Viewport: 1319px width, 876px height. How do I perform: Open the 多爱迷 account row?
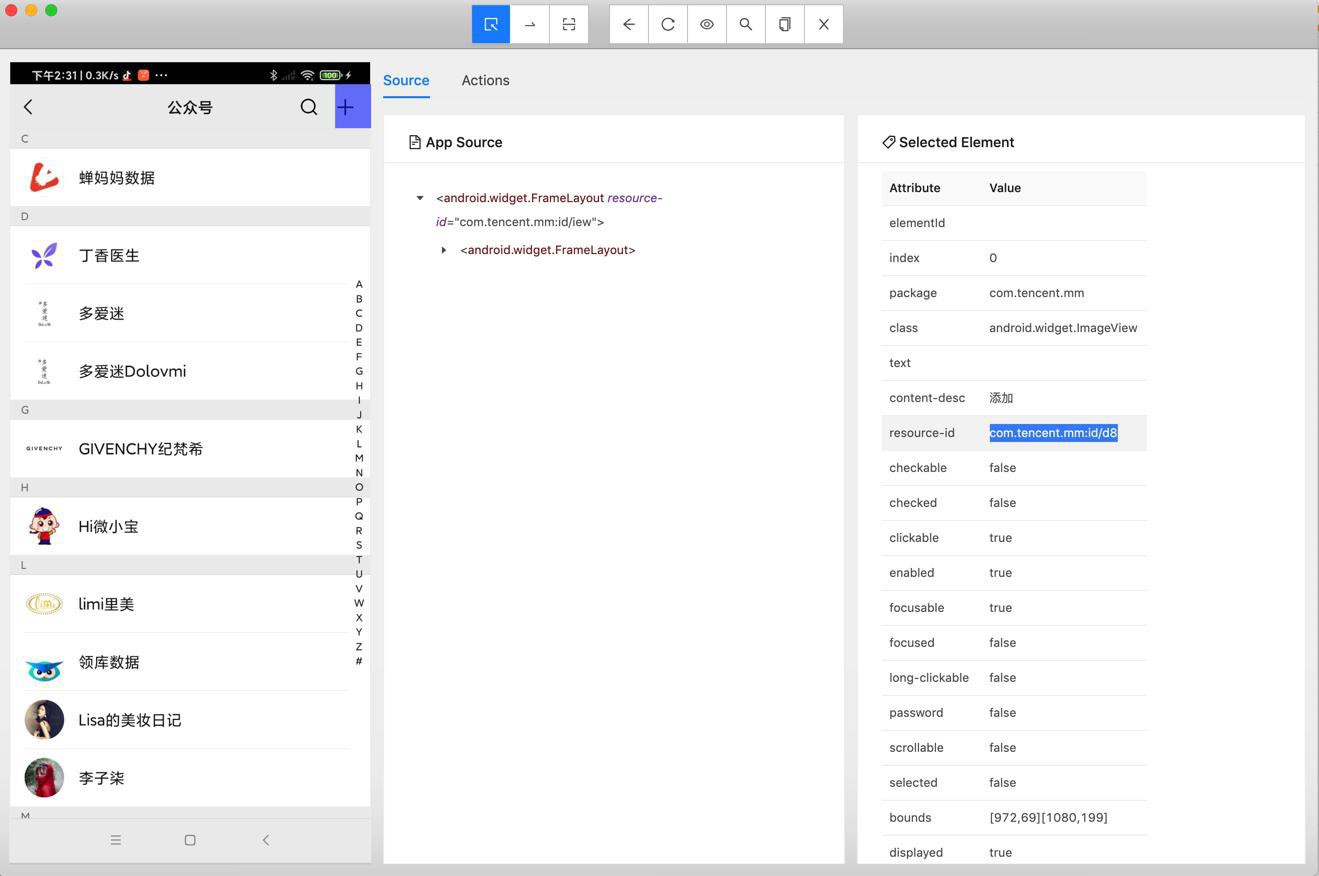(x=190, y=314)
